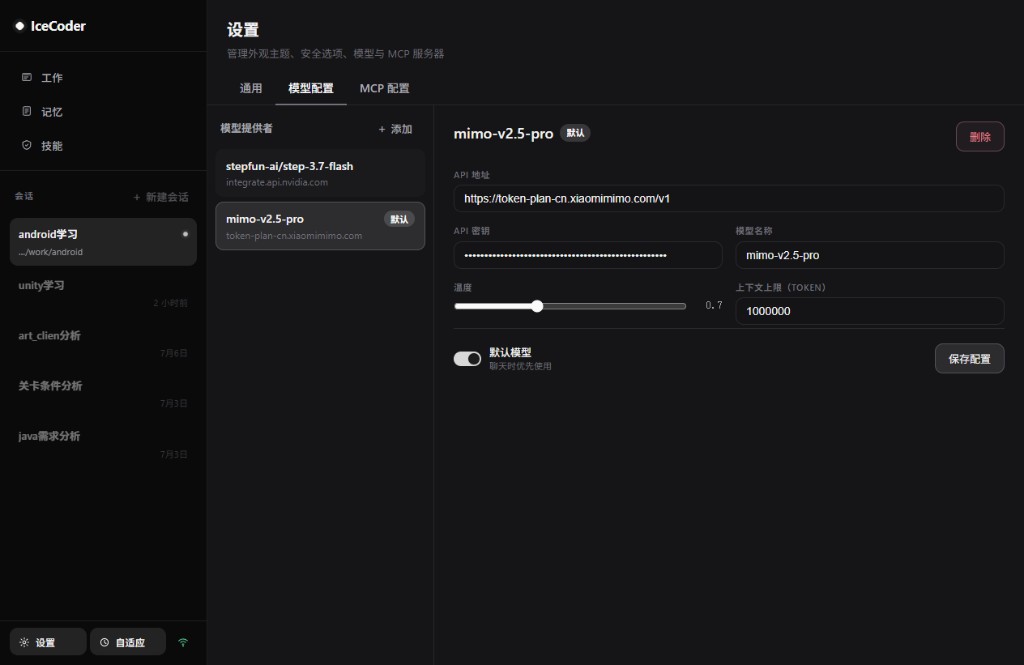
Task: Click the integrate.api.nvidia.com text
Action: click(x=277, y=182)
